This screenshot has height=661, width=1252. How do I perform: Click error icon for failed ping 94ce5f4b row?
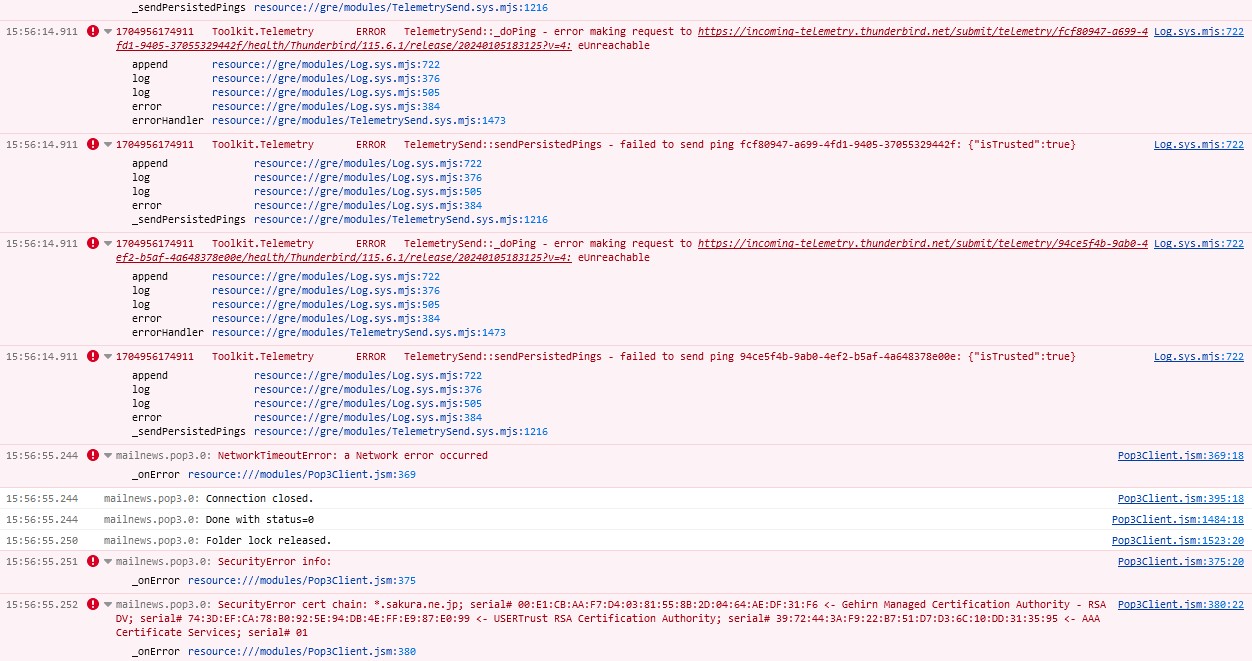pyautogui.click(x=93, y=357)
